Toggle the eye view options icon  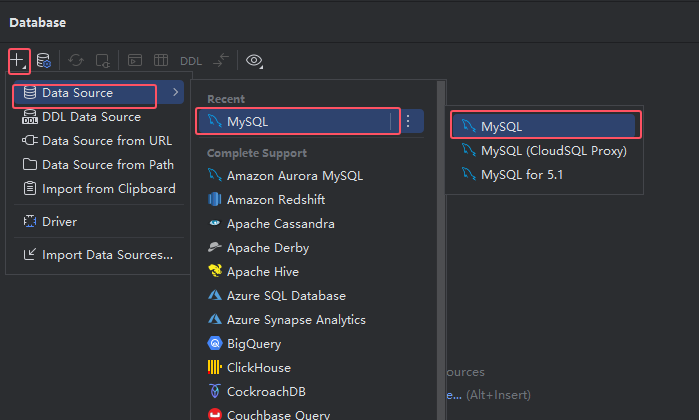(255, 61)
